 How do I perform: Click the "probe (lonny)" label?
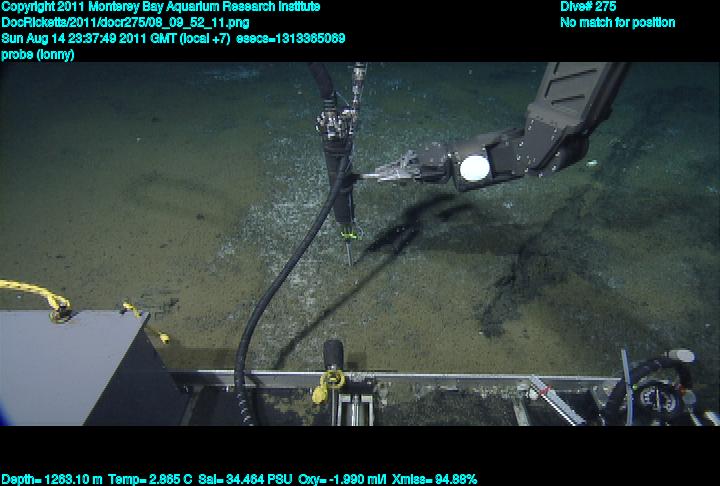coord(38,55)
